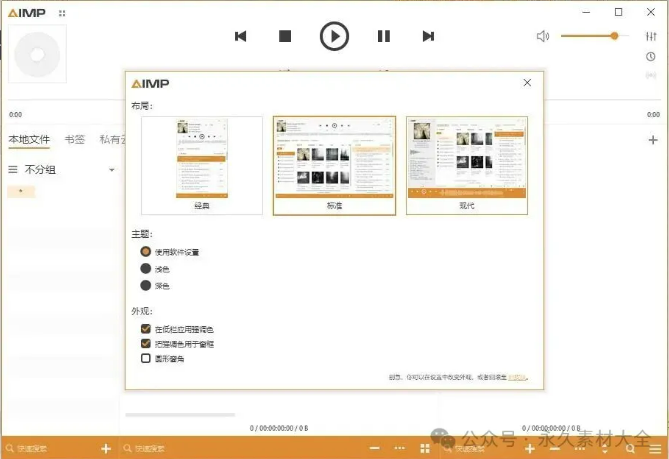Enable the 圆形窗角 checkbox
Image resolution: width=669 pixels, height=459 pixels.
[146, 358]
